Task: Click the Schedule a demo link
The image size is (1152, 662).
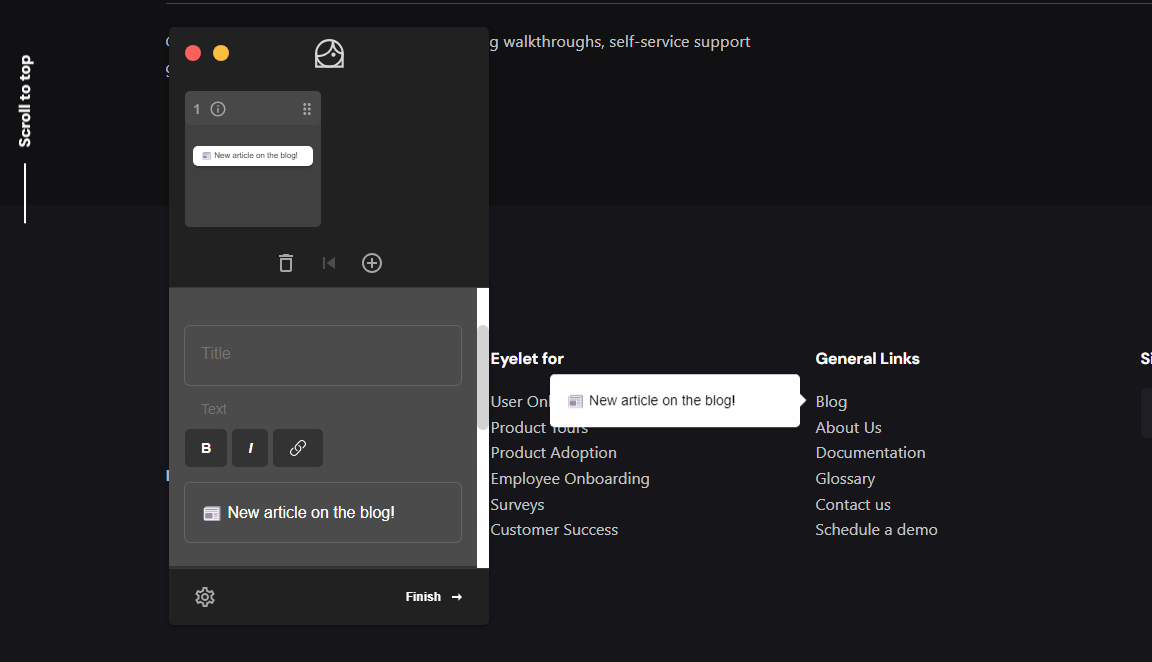Action: tap(876, 530)
